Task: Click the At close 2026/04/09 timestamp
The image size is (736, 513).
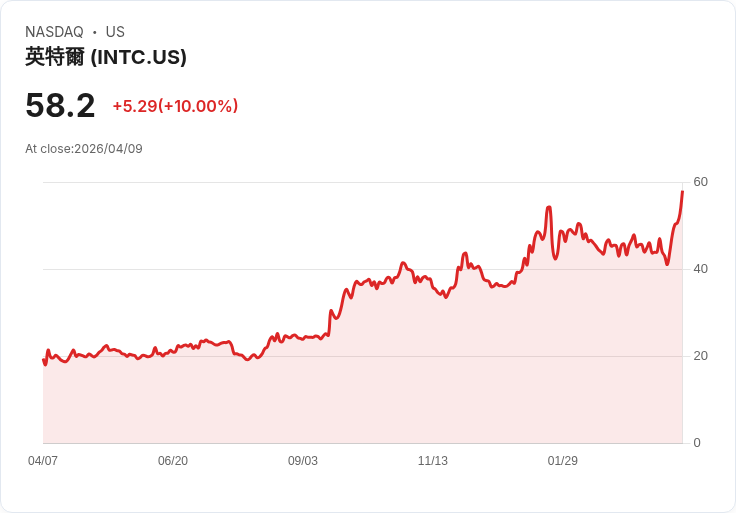Action: pos(84,149)
